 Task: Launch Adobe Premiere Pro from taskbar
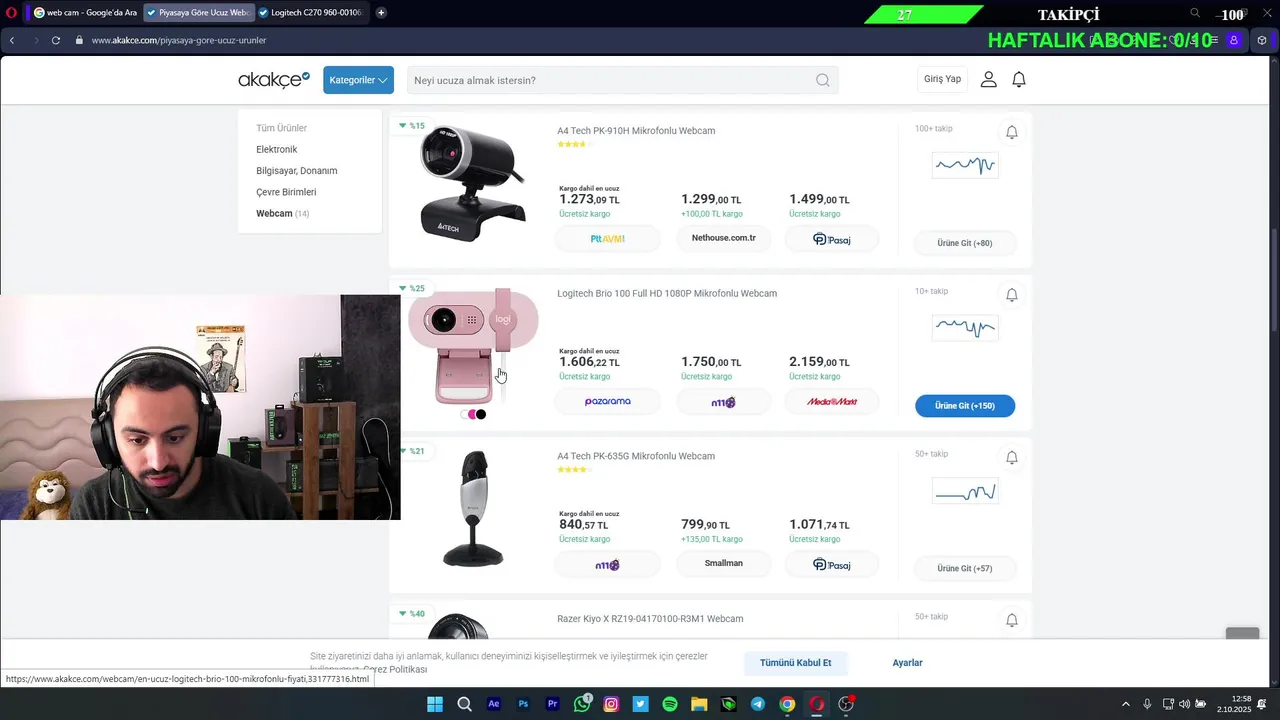tap(553, 704)
